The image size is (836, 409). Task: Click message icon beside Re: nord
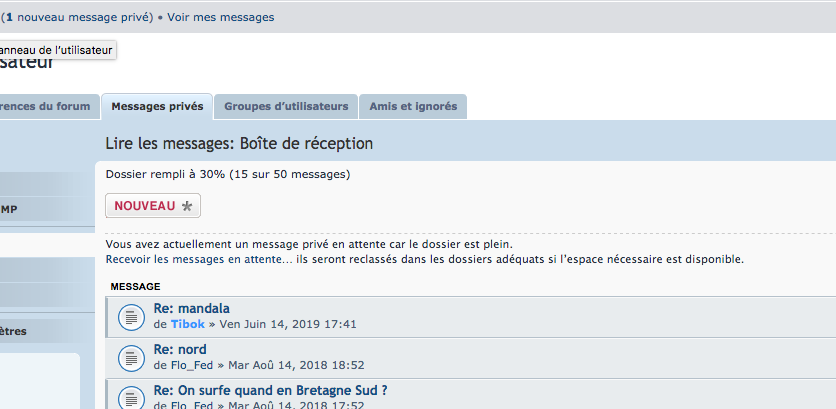coord(131,358)
